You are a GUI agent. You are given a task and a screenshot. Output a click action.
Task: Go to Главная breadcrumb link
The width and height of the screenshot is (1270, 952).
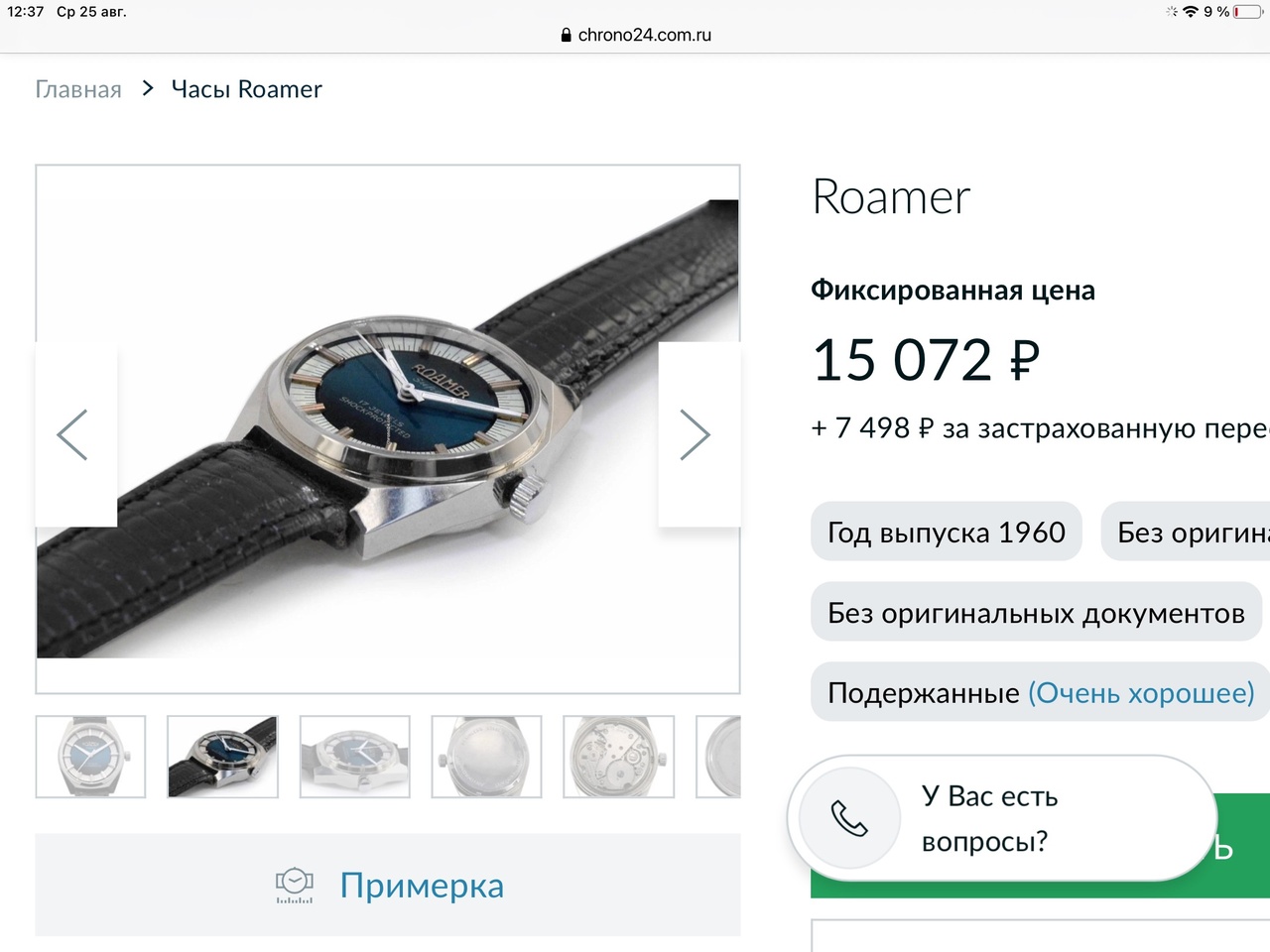(78, 89)
